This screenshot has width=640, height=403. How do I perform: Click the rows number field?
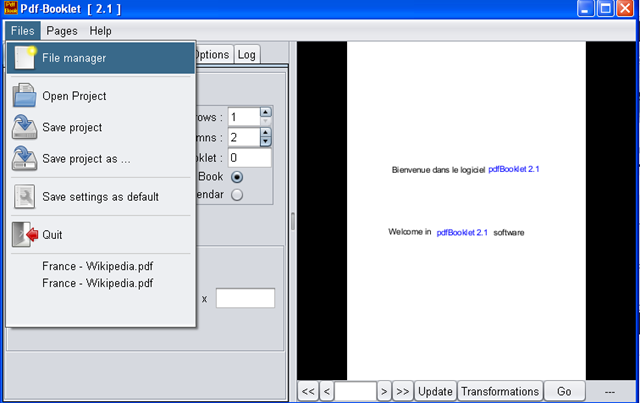pyautogui.click(x=244, y=117)
